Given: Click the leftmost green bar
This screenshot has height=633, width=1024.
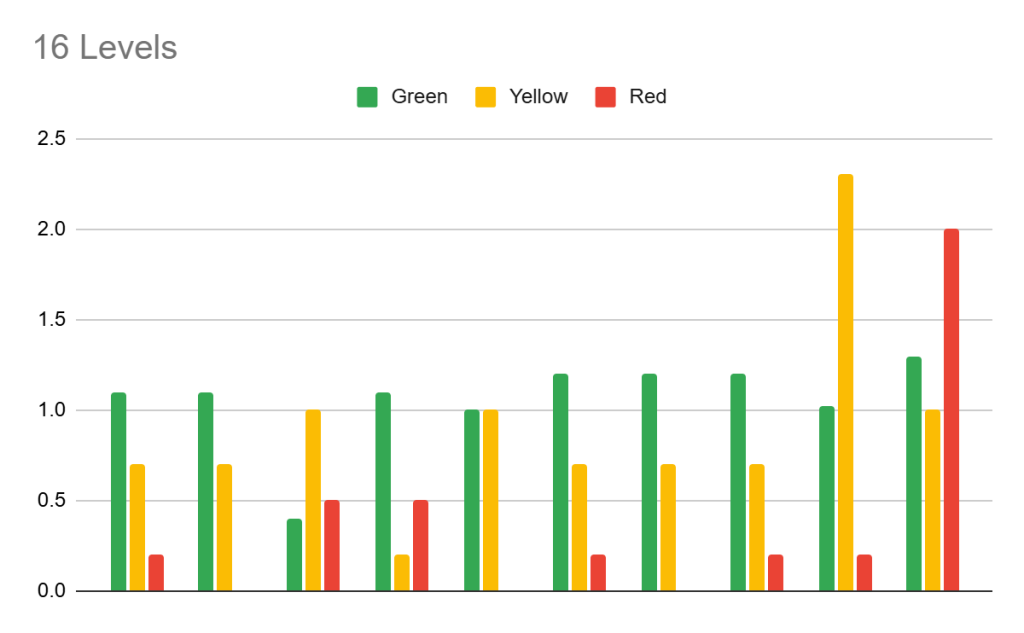Looking at the screenshot, I should pyautogui.click(x=118, y=491).
